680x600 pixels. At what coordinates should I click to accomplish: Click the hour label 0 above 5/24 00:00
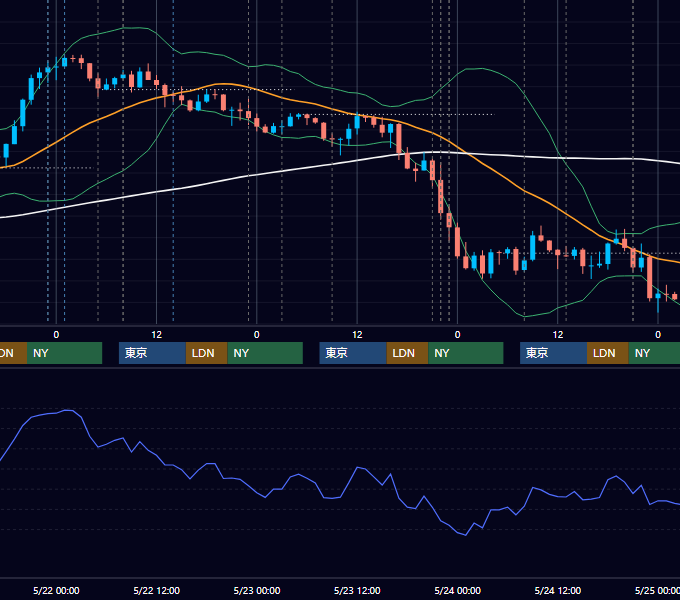458,335
